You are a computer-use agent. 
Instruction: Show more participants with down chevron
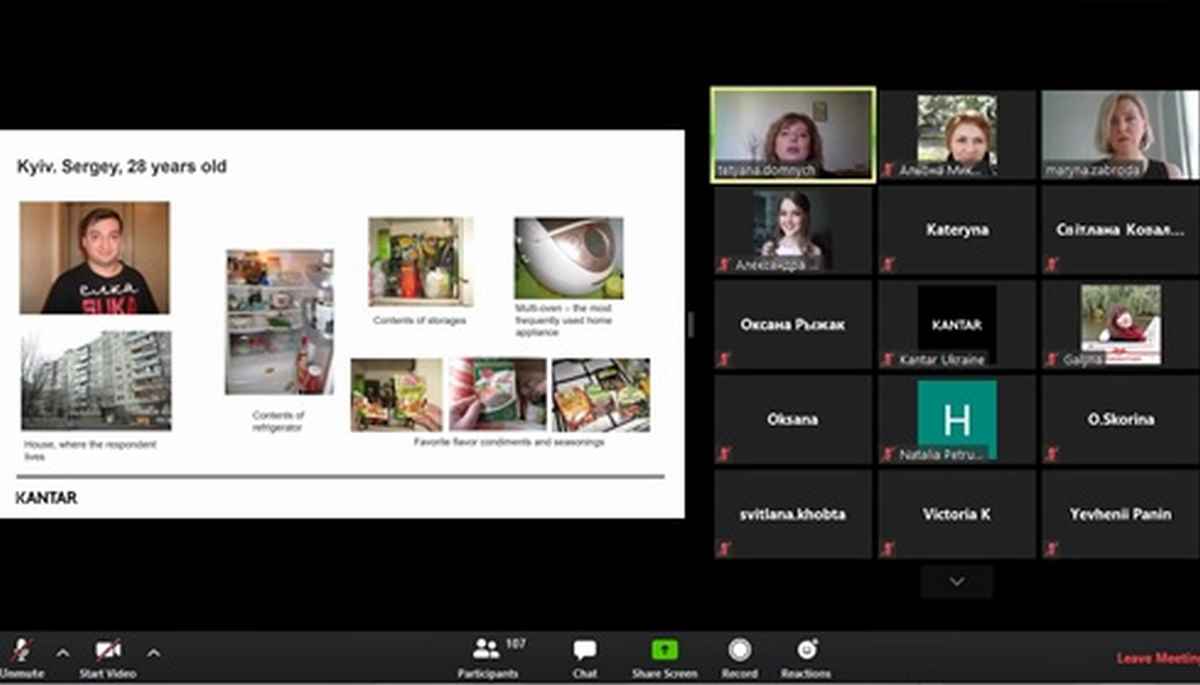(x=956, y=581)
